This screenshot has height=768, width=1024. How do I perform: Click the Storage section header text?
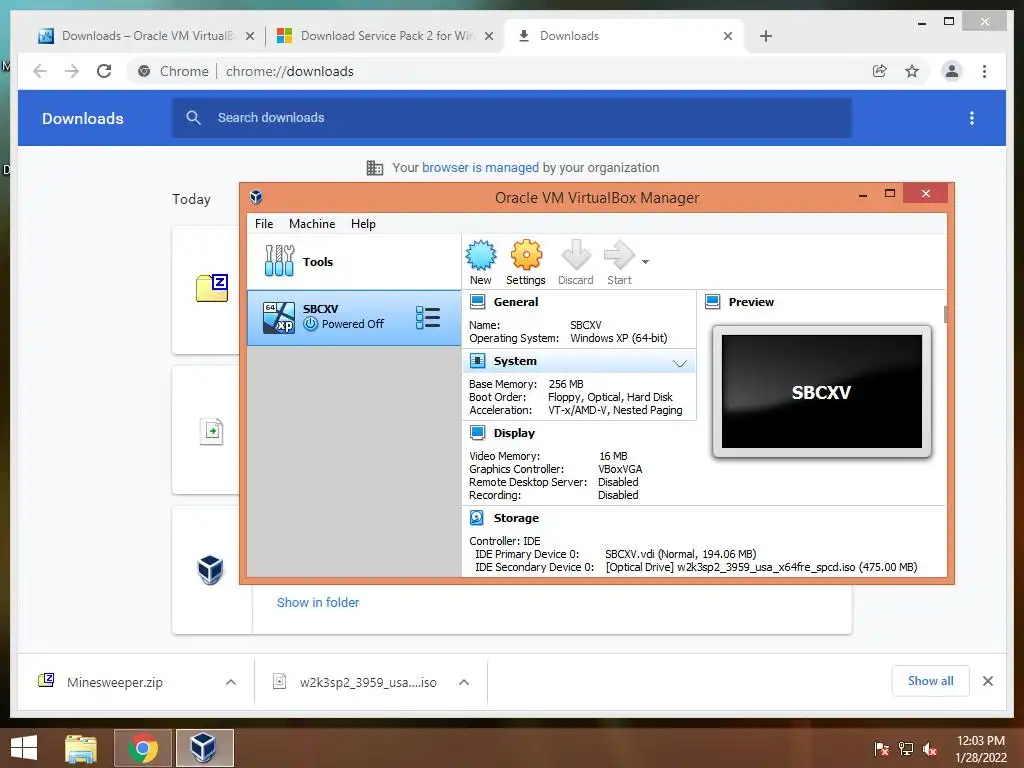pos(516,517)
